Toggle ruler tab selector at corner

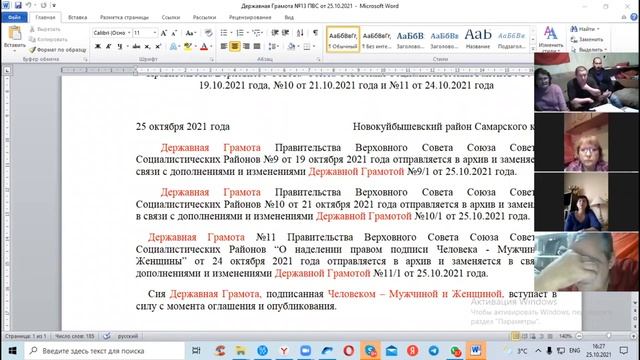[7, 70]
